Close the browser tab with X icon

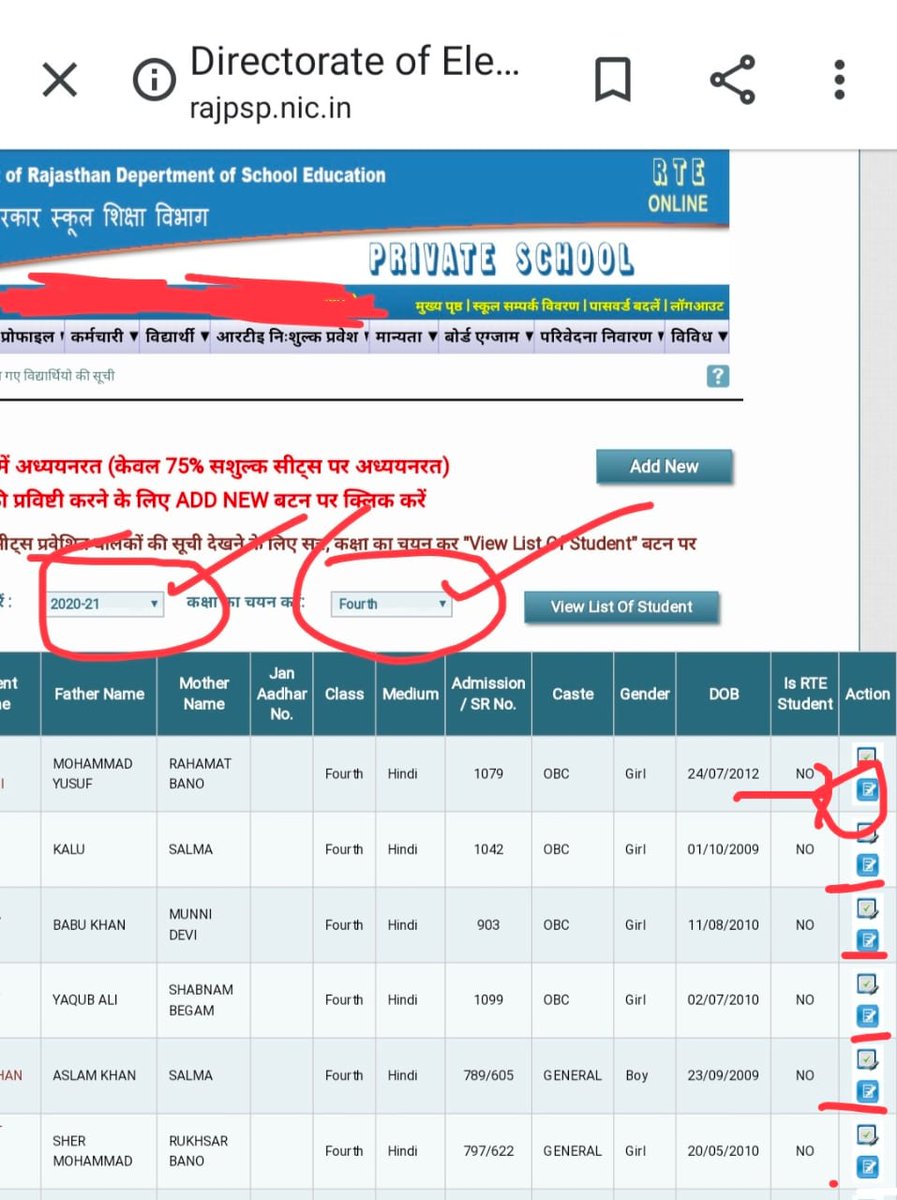tap(60, 80)
